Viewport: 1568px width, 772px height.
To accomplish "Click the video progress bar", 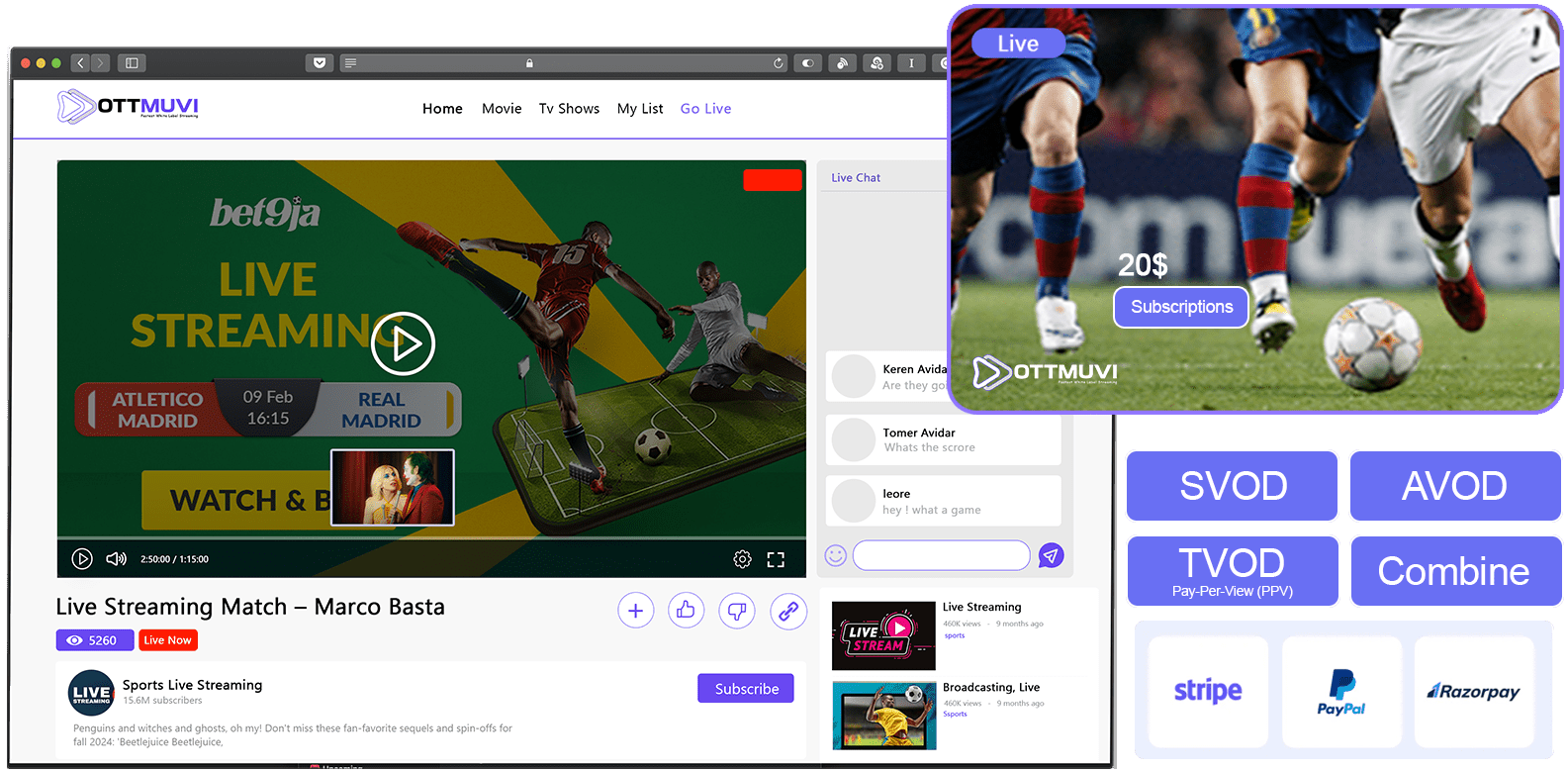I will click(431, 538).
